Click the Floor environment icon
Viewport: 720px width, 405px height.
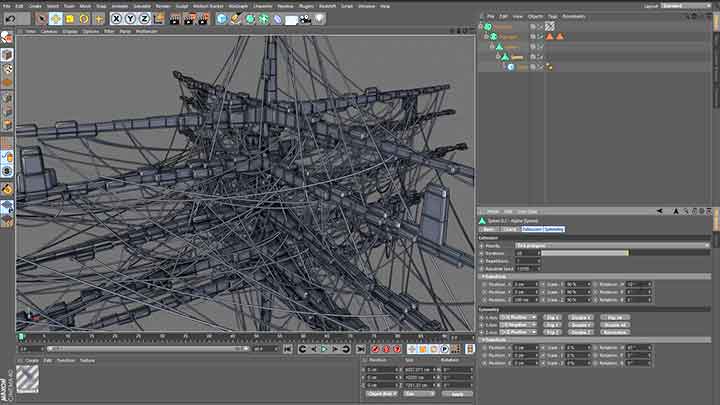292,19
